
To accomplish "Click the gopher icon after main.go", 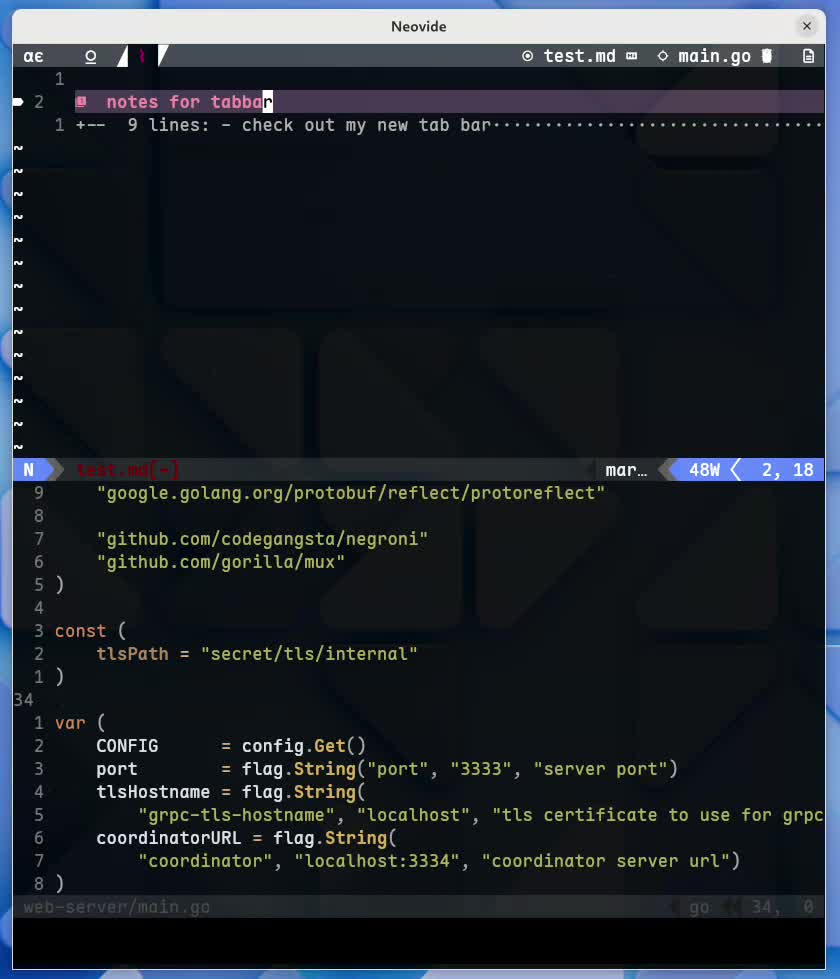I will (x=767, y=56).
